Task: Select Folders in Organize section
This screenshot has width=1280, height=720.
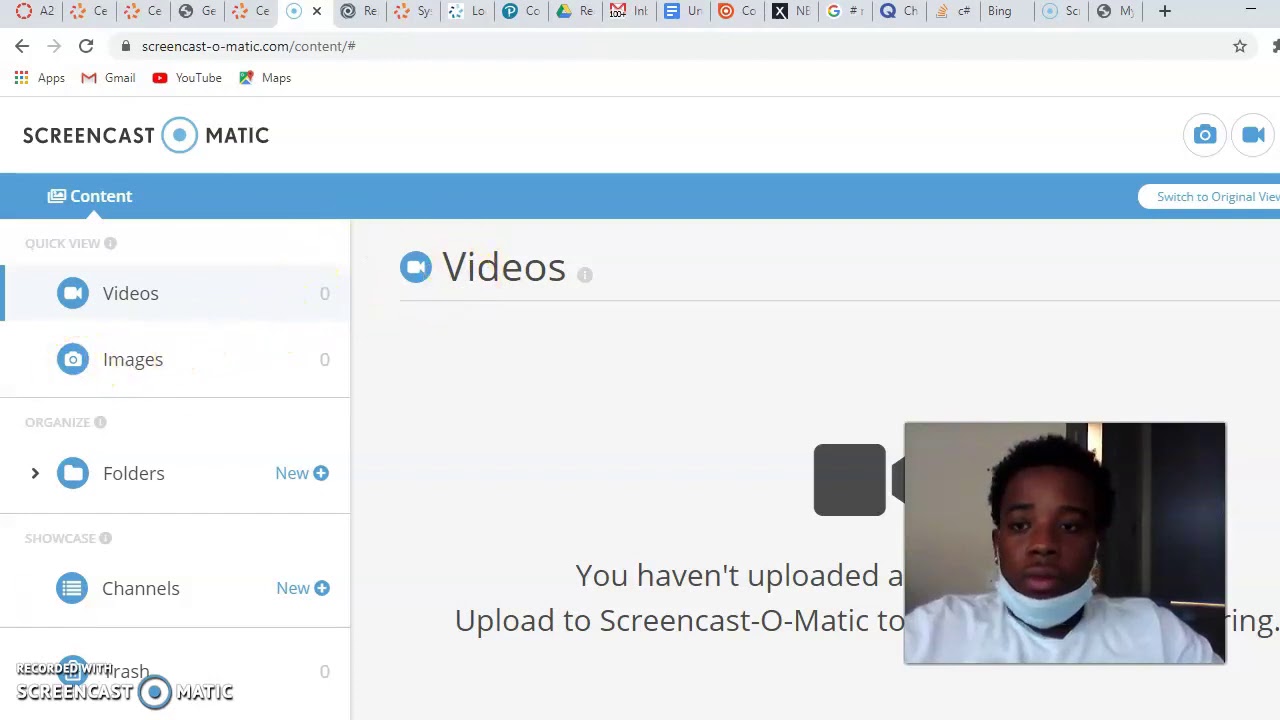Action: pos(133,473)
